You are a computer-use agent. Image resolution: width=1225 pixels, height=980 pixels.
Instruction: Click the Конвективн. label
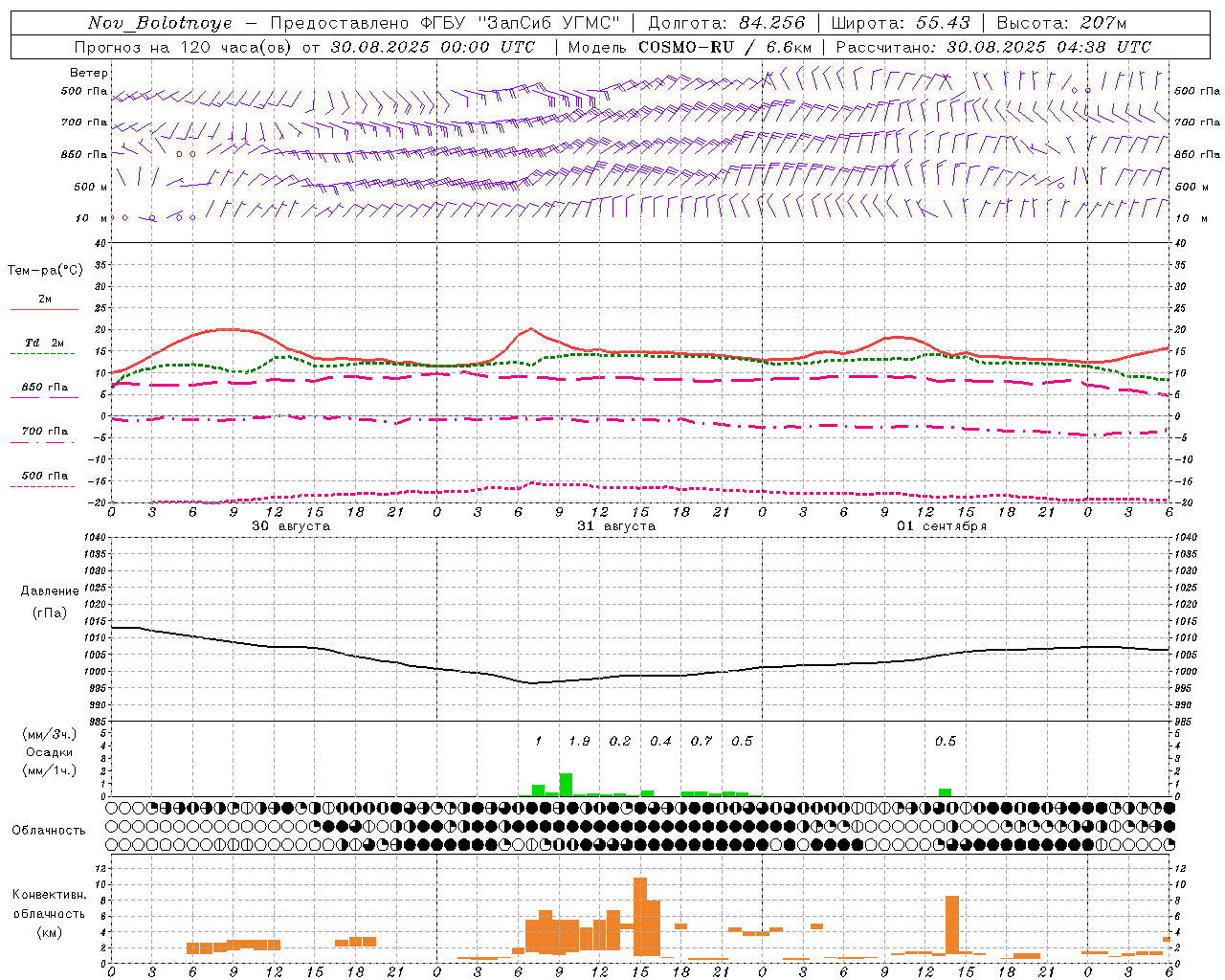(x=49, y=895)
